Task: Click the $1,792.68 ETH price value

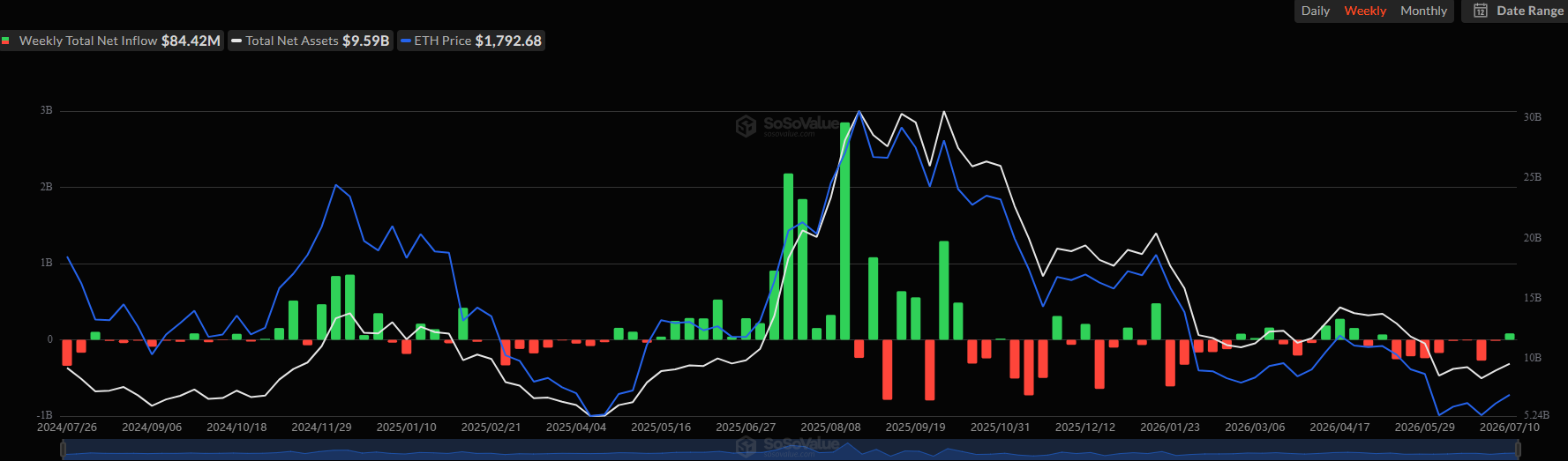Action: tap(508, 41)
